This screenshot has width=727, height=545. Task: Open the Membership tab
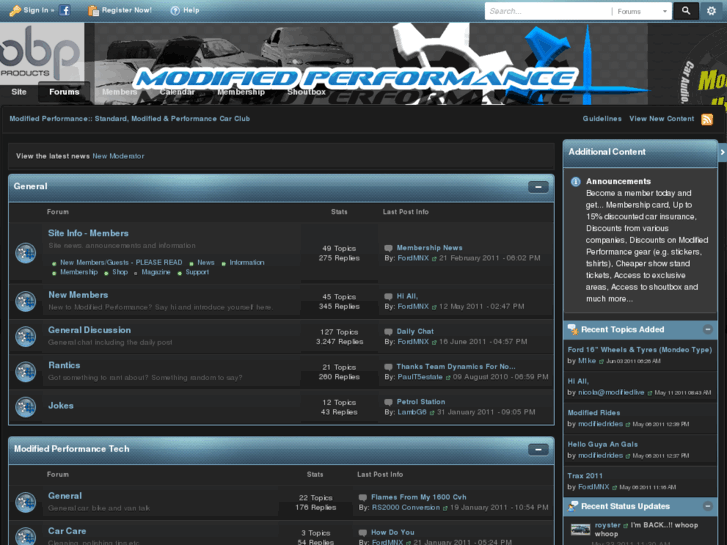pyautogui.click(x=241, y=92)
